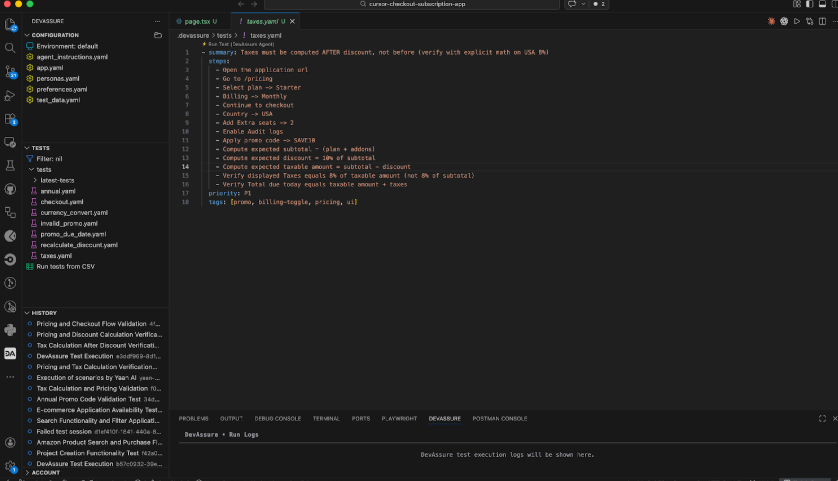This screenshot has height=481, width=838.
Task: Open the Output panel tab
Action: pyautogui.click(x=231, y=418)
